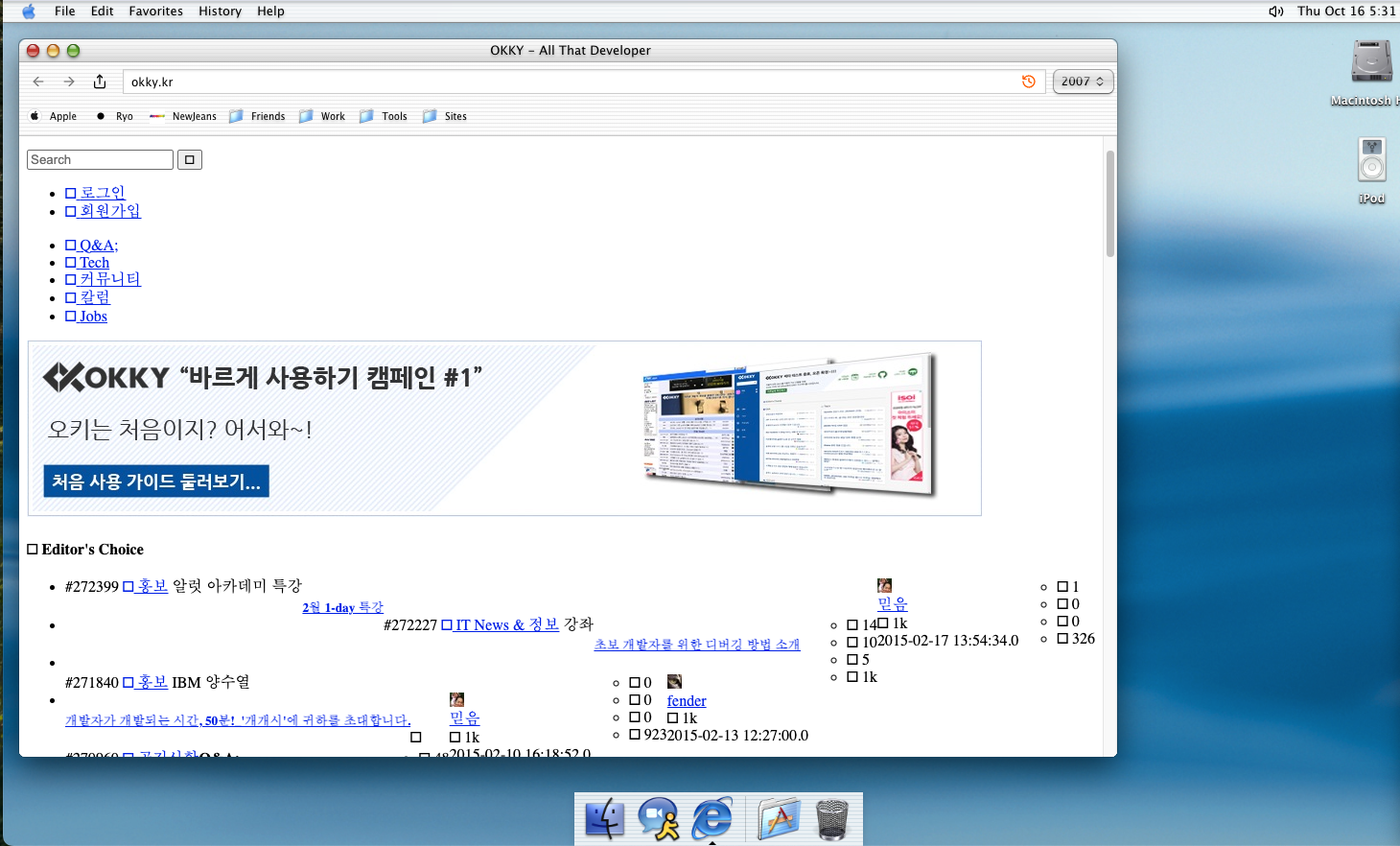Open the Favorites menu
Screen dimensions: 1400x846
click(156, 12)
